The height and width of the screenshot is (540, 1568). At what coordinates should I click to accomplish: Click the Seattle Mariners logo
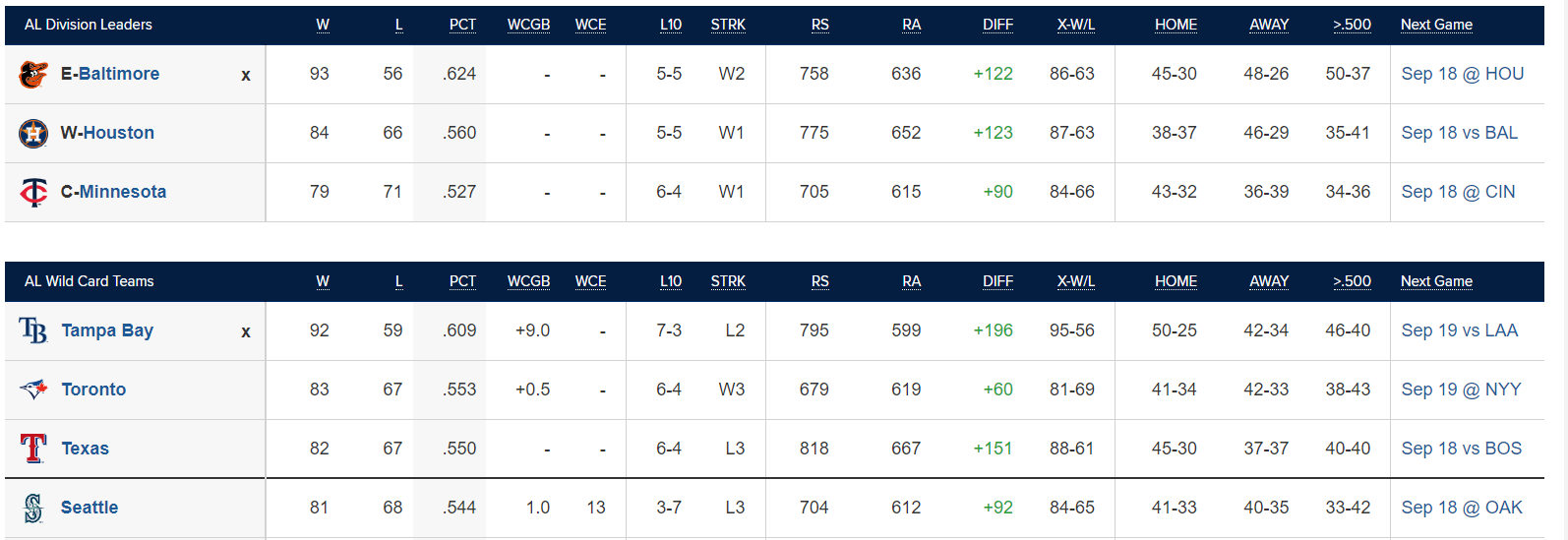click(33, 508)
